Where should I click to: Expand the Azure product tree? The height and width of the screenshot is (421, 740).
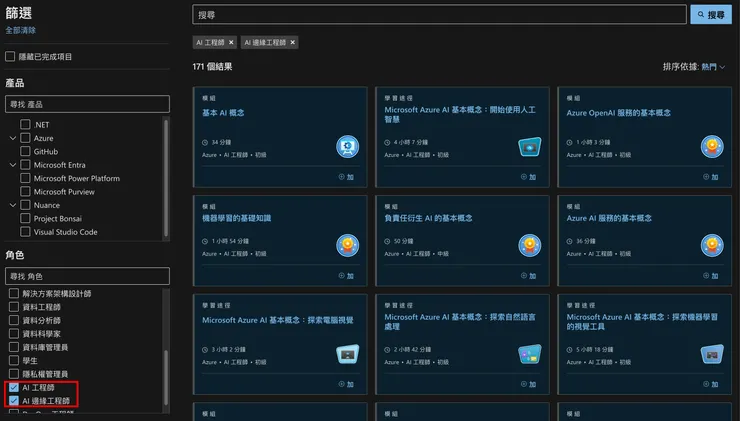point(13,138)
